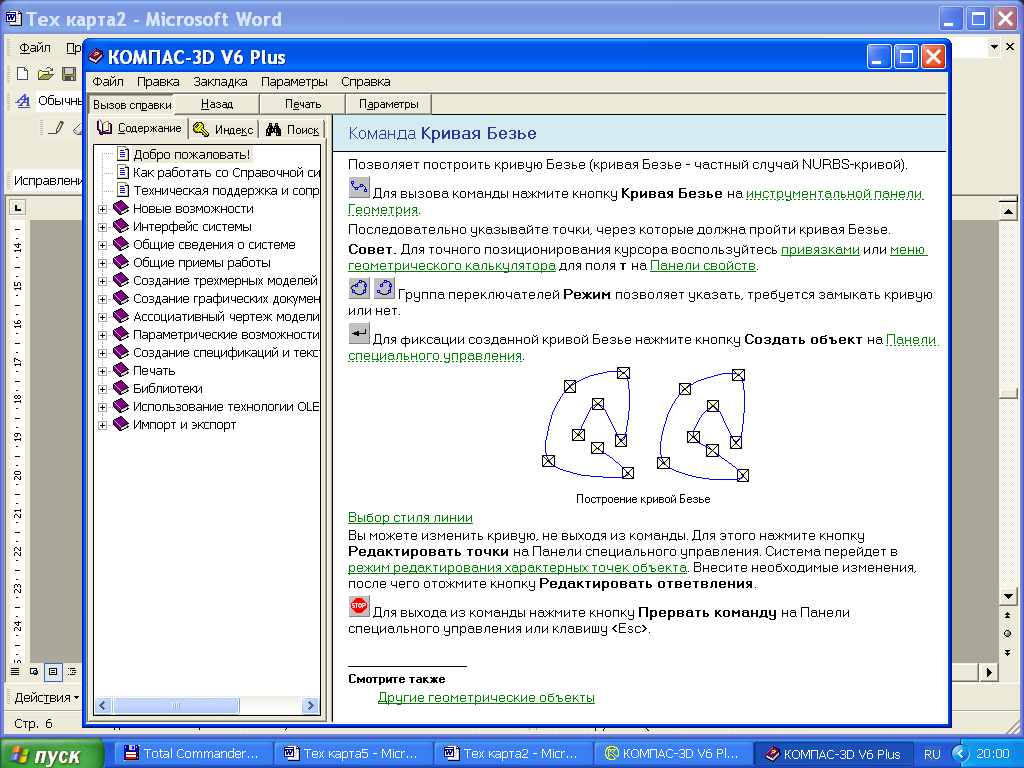Viewport: 1024px width, 768px height.
Task: Switch to the Индекс tab
Action: 224,129
